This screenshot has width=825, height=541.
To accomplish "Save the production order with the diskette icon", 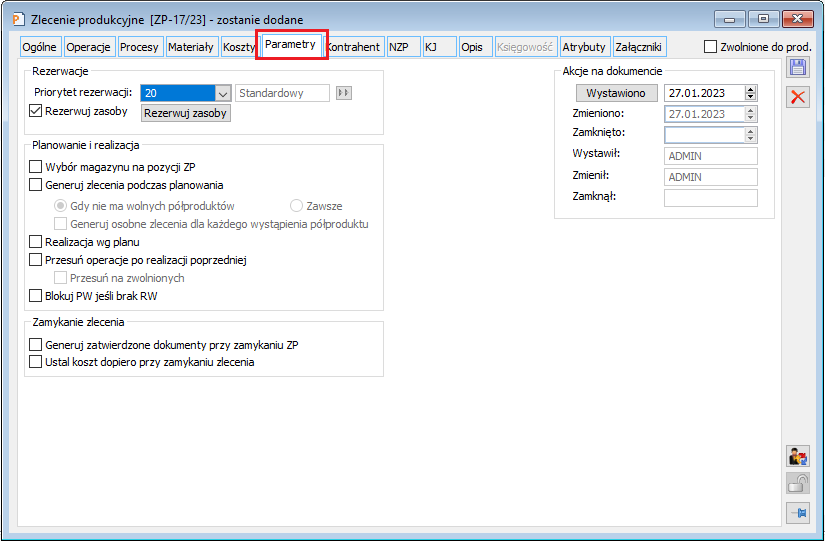I will pyautogui.click(x=798, y=68).
